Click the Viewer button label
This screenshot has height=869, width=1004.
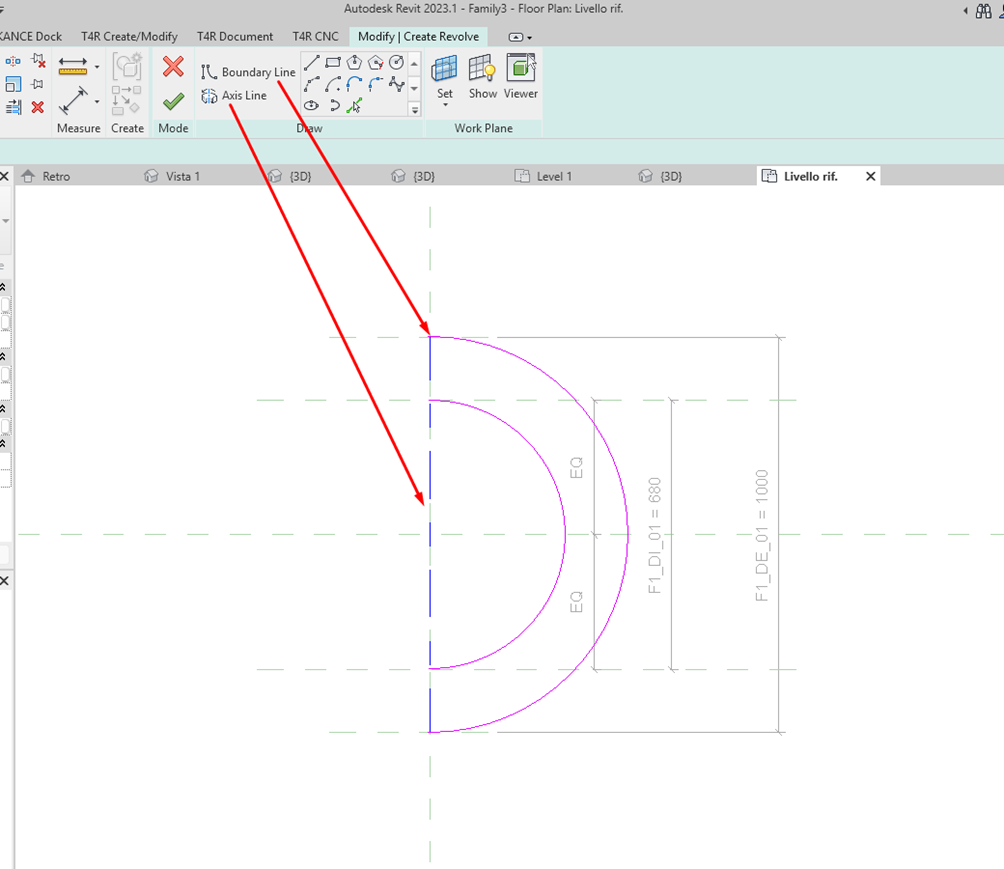point(521,93)
